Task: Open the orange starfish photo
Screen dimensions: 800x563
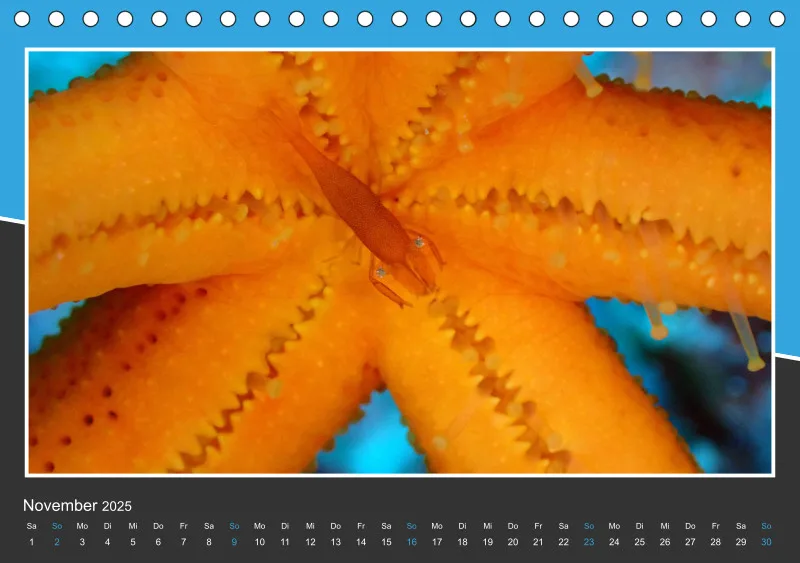Action: pos(400,262)
